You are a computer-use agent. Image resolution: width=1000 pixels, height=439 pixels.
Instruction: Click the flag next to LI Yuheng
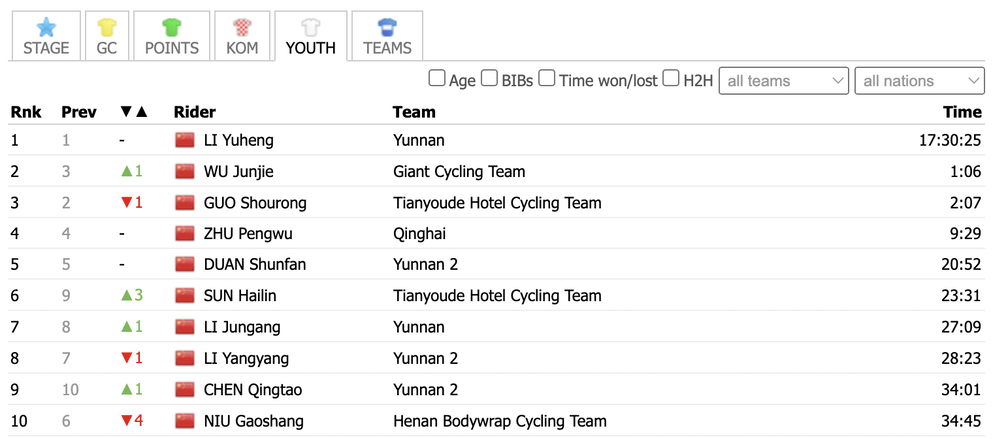(x=185, y=140)
